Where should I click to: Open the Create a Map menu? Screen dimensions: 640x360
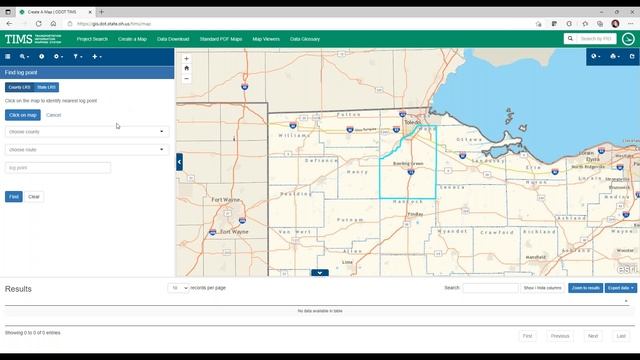pos(132,39)
